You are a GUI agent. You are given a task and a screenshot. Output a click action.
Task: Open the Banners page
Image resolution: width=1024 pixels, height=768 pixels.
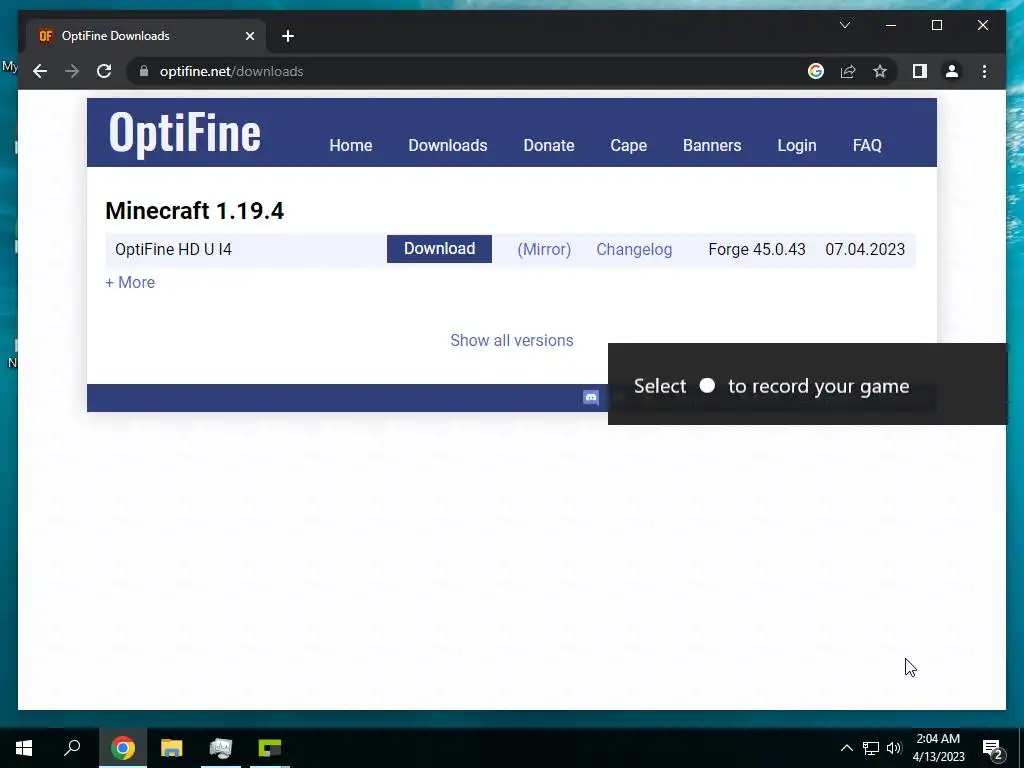point(712,145)
